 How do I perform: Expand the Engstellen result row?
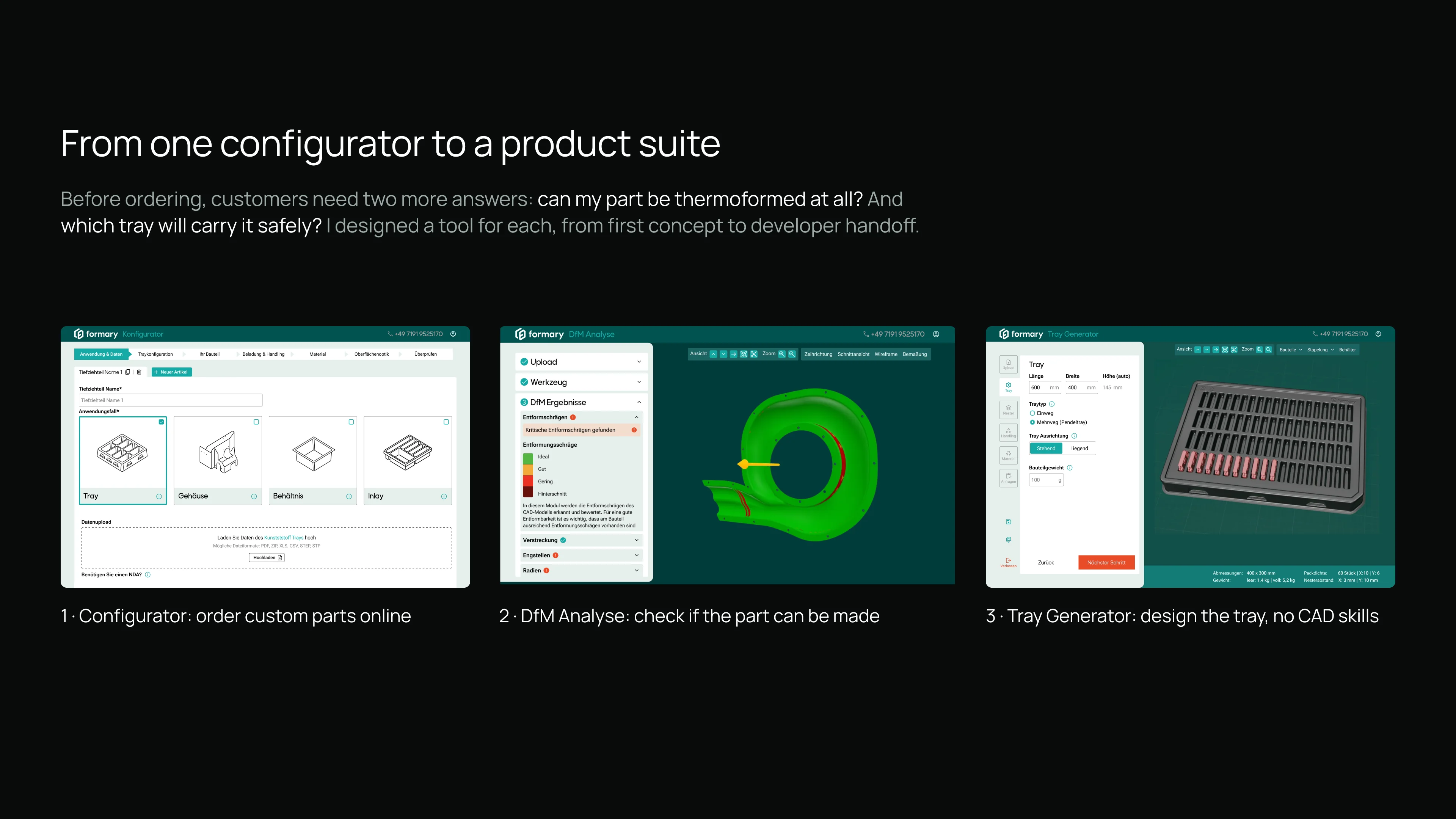point(582,555)
